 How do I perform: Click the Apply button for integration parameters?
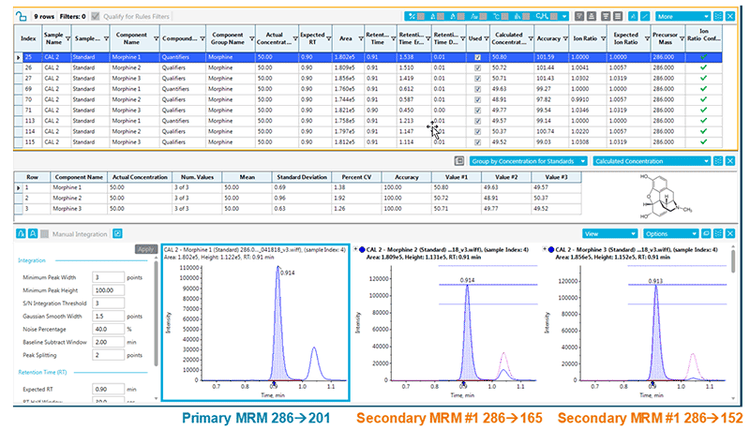pyautogui.click(x=145, y=248)
